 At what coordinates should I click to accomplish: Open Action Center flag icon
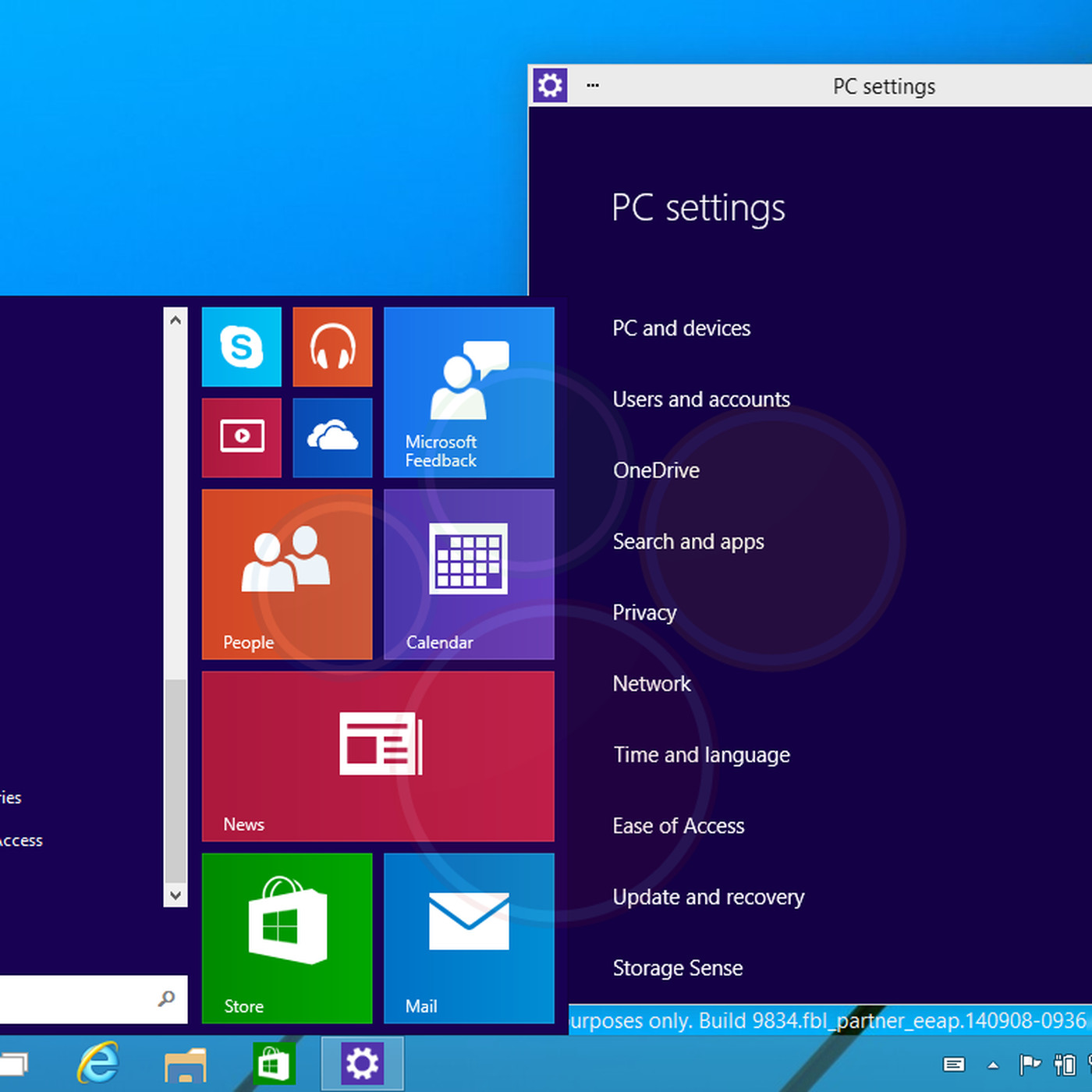click(x=1030, y=1064)
